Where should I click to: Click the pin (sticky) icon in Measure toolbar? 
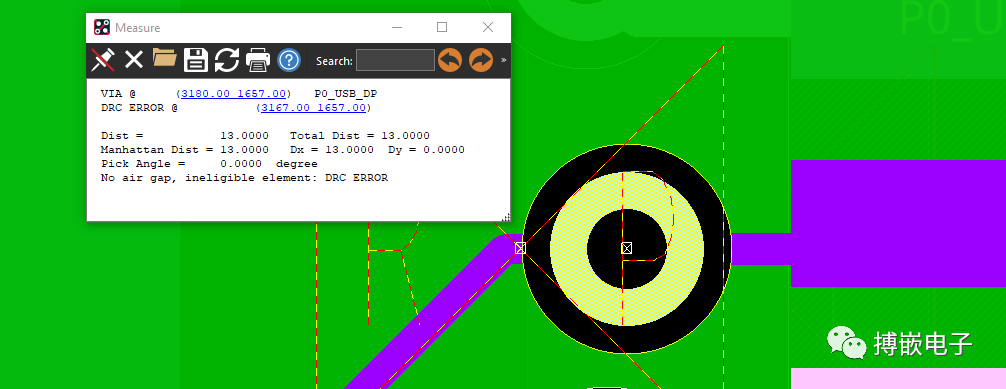pyautogui.click(x=103, y=60)
